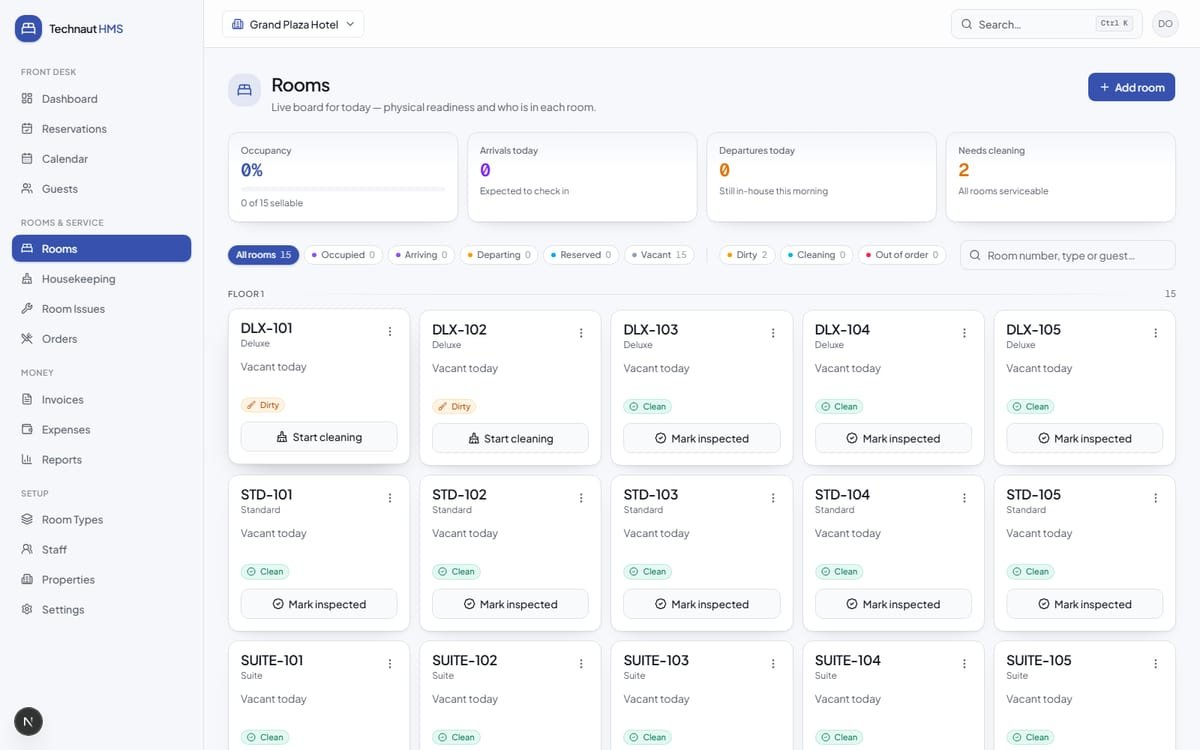This screenshot has height=750, width=1200.
Task: Filter rooms by Vacant
Action: pos(659,255)
